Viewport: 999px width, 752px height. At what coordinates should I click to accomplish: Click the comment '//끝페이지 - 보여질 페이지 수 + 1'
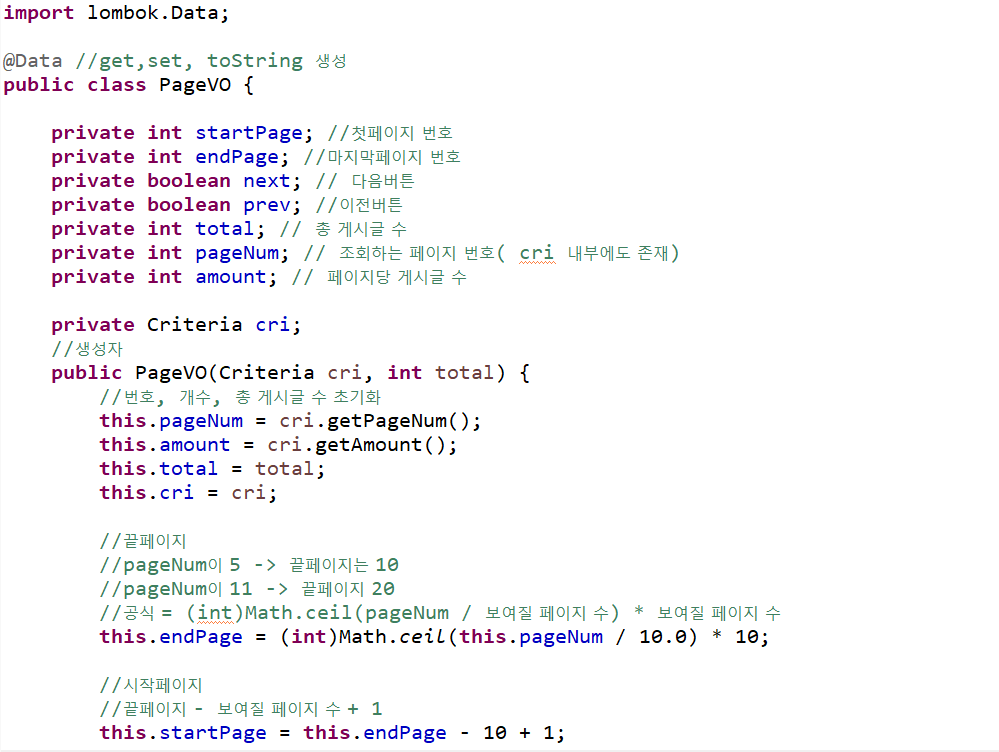[241, 709]
